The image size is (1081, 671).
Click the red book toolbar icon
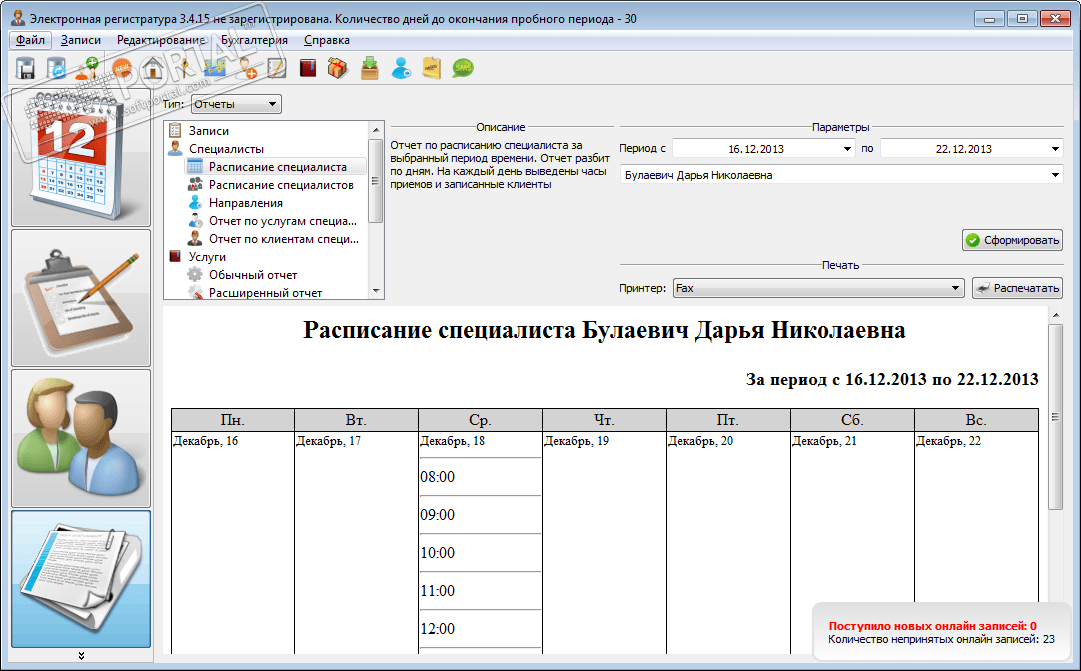coord(307,68)
